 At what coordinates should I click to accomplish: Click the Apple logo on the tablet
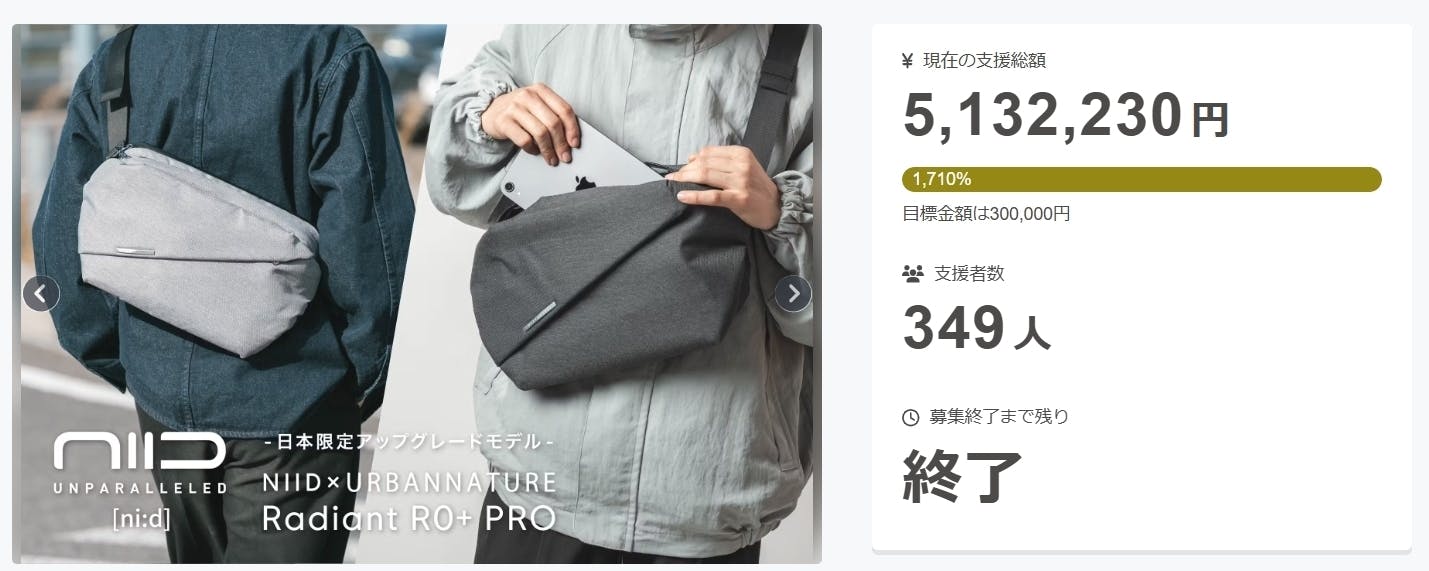point(581,182)
